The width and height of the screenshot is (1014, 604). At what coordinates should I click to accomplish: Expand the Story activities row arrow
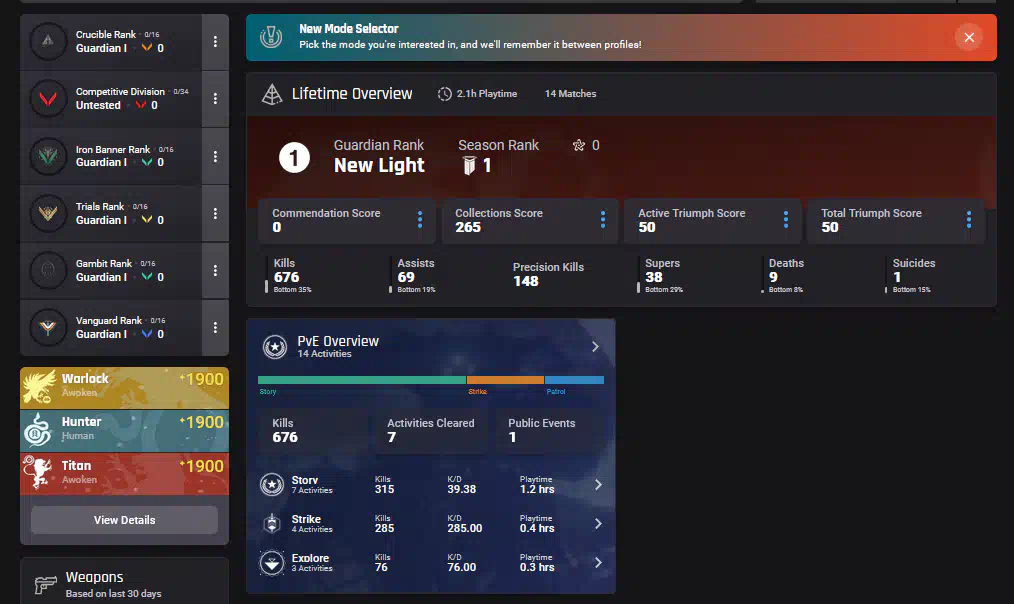click(598, 485)
